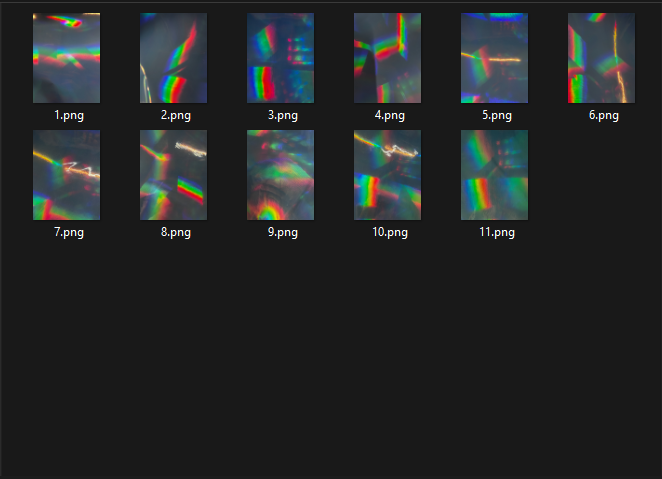The width and height of the screenshot is (662, 479).
Task: Click the file name label "6.png"
Action: pyautogui.click(x=604, y=115)
